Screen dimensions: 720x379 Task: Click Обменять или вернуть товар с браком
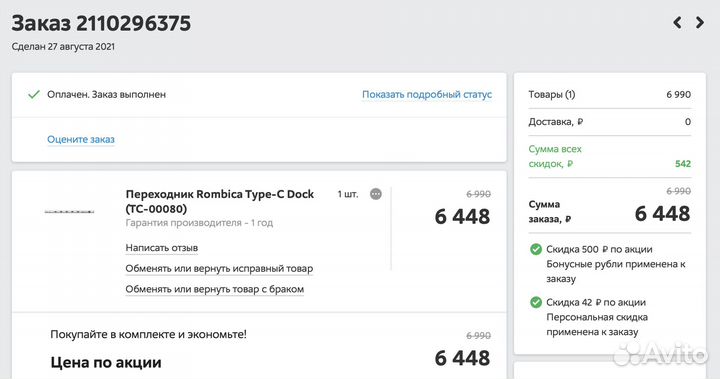click(x=214, y=289)
